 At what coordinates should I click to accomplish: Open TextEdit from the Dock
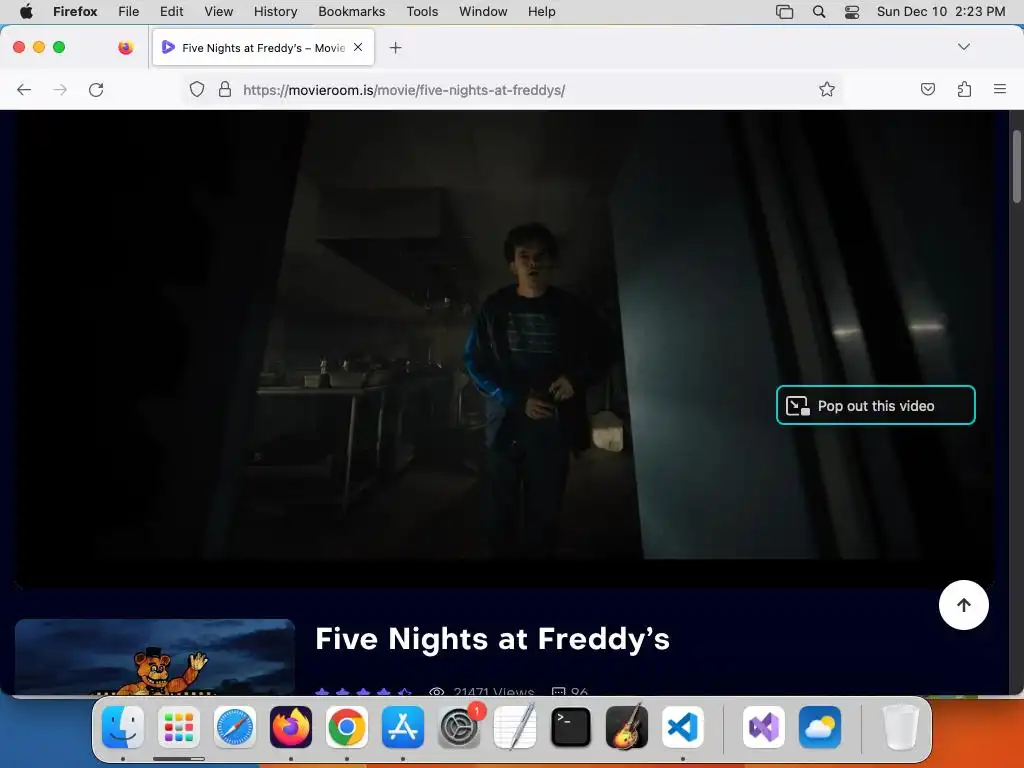pyautogui.click(x=515, y=727)
